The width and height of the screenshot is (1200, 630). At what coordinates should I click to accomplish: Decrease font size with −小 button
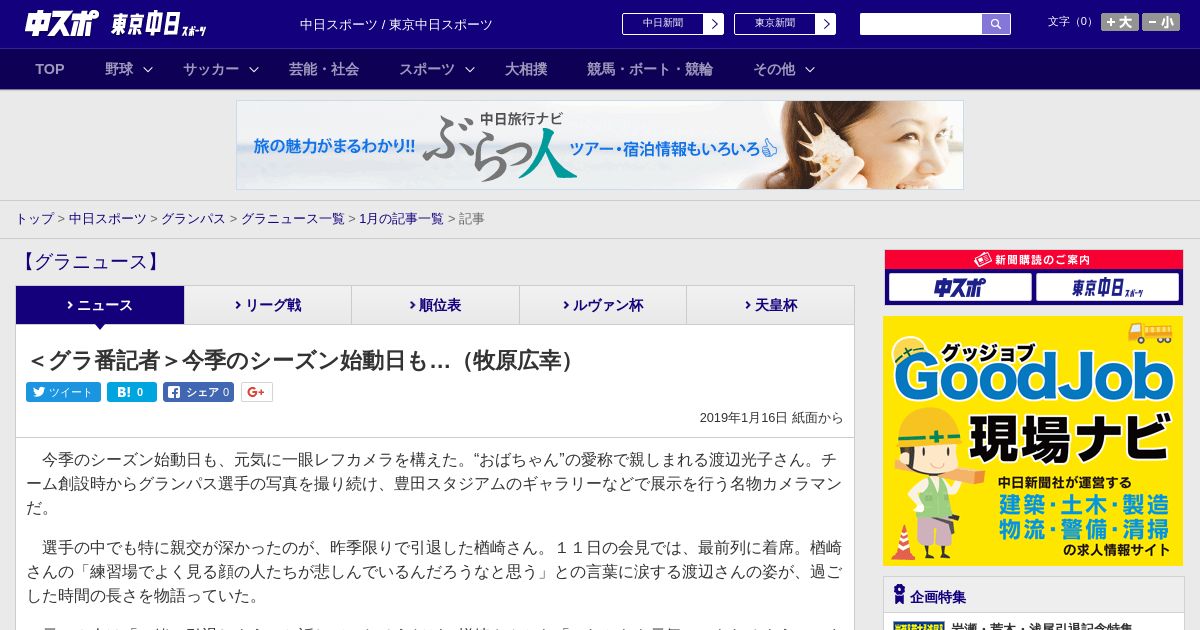click(x=1161, y=22)
